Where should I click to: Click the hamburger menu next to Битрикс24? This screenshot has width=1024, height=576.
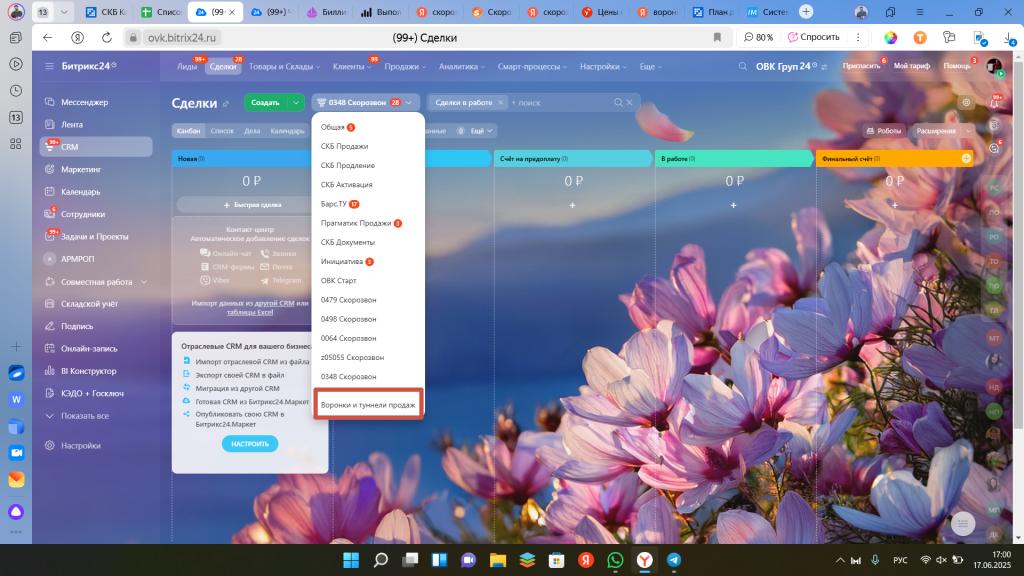point(49,66)
